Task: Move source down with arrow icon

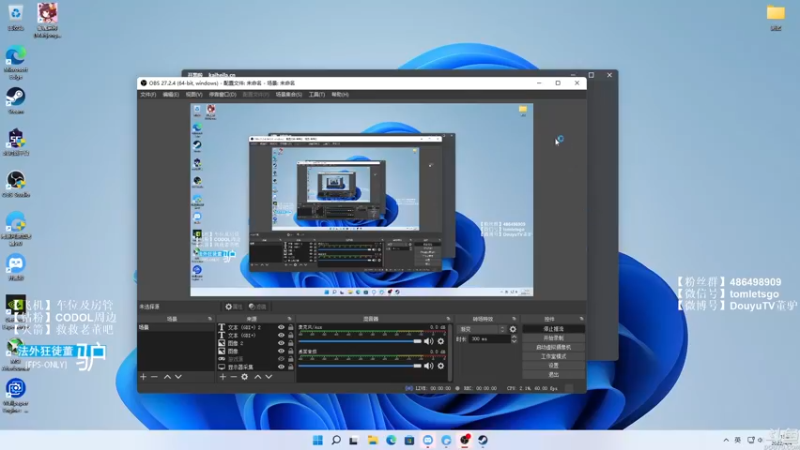Action: coord(268,377)
